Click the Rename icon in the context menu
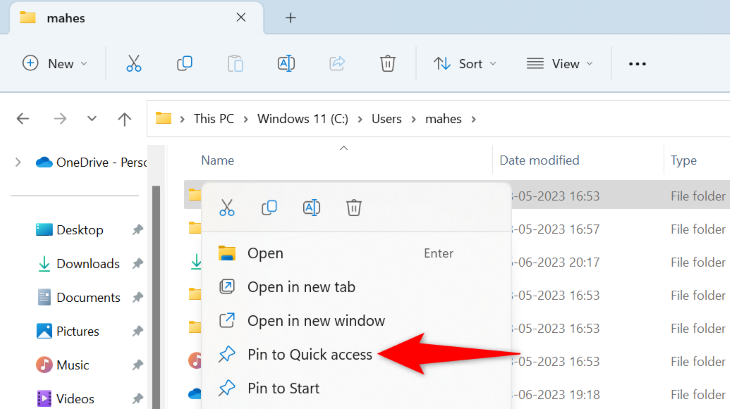The image size is (730, 409). click(311, 208)
